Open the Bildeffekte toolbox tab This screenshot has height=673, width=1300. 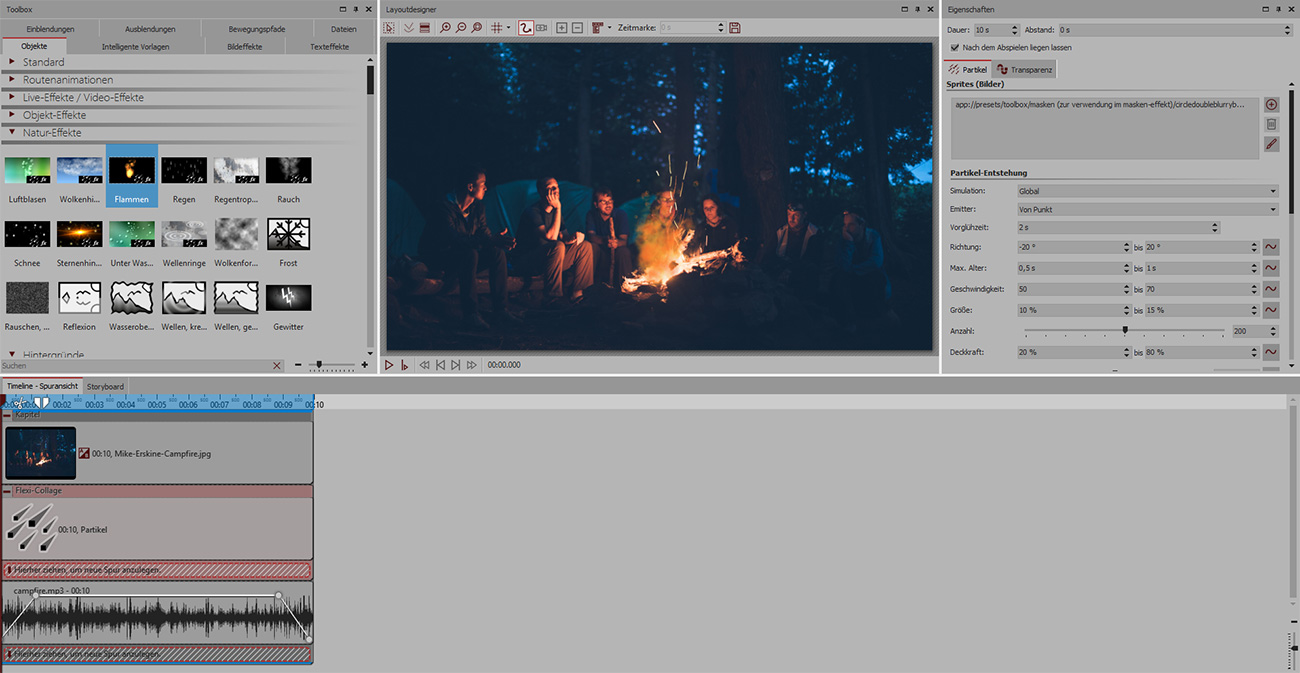coord(245,47)
